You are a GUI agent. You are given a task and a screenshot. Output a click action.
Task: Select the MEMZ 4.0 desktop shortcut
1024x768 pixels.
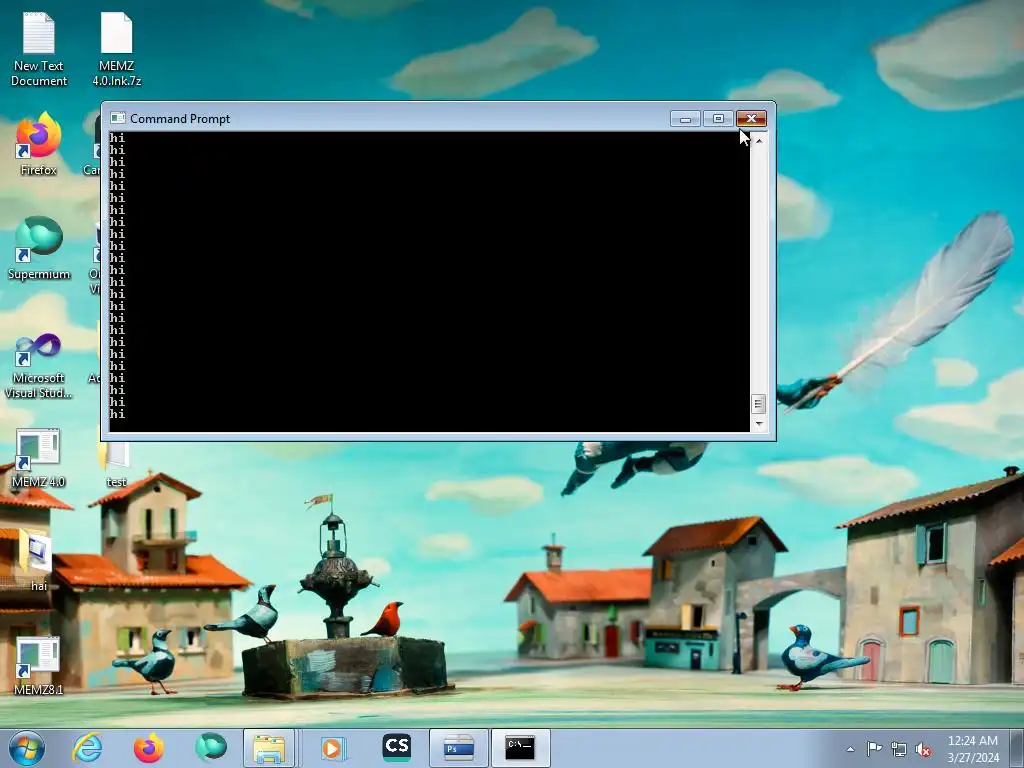pyautogui.click(x=39, y=458)
